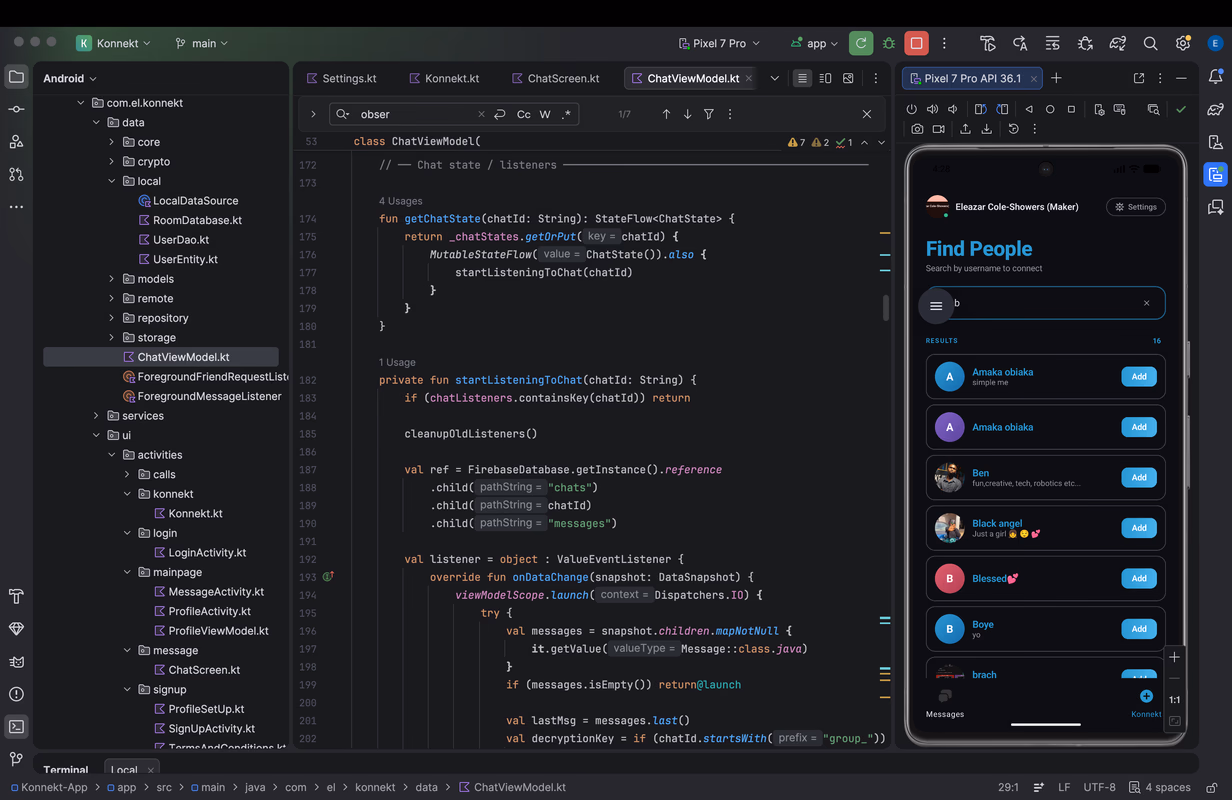Click emulator Overview square button
Viewport: 1232px width, 800px height.
point(1071,109)
